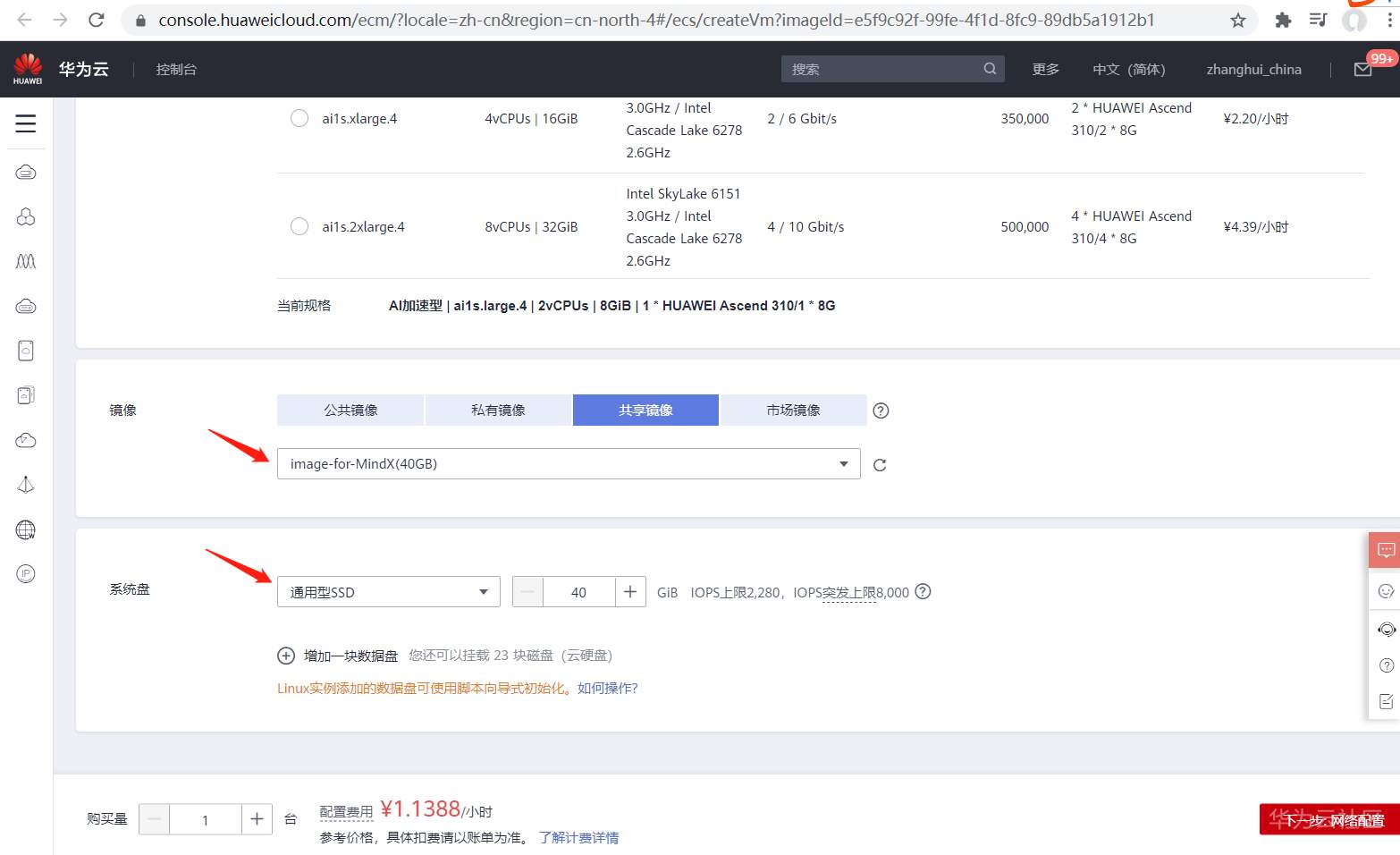Focus the header search box

tap(892, 69)
